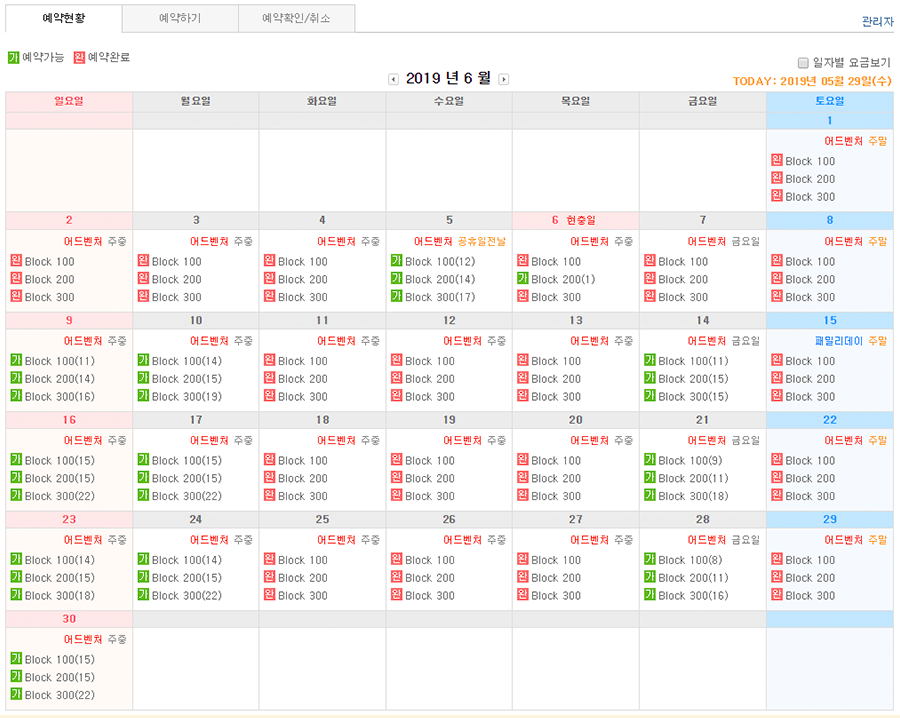Image resolution: width=900 pixels, height=718 pixels.
Task: Select Block 200(15) on June 23
Action: (x=60, y=577)
